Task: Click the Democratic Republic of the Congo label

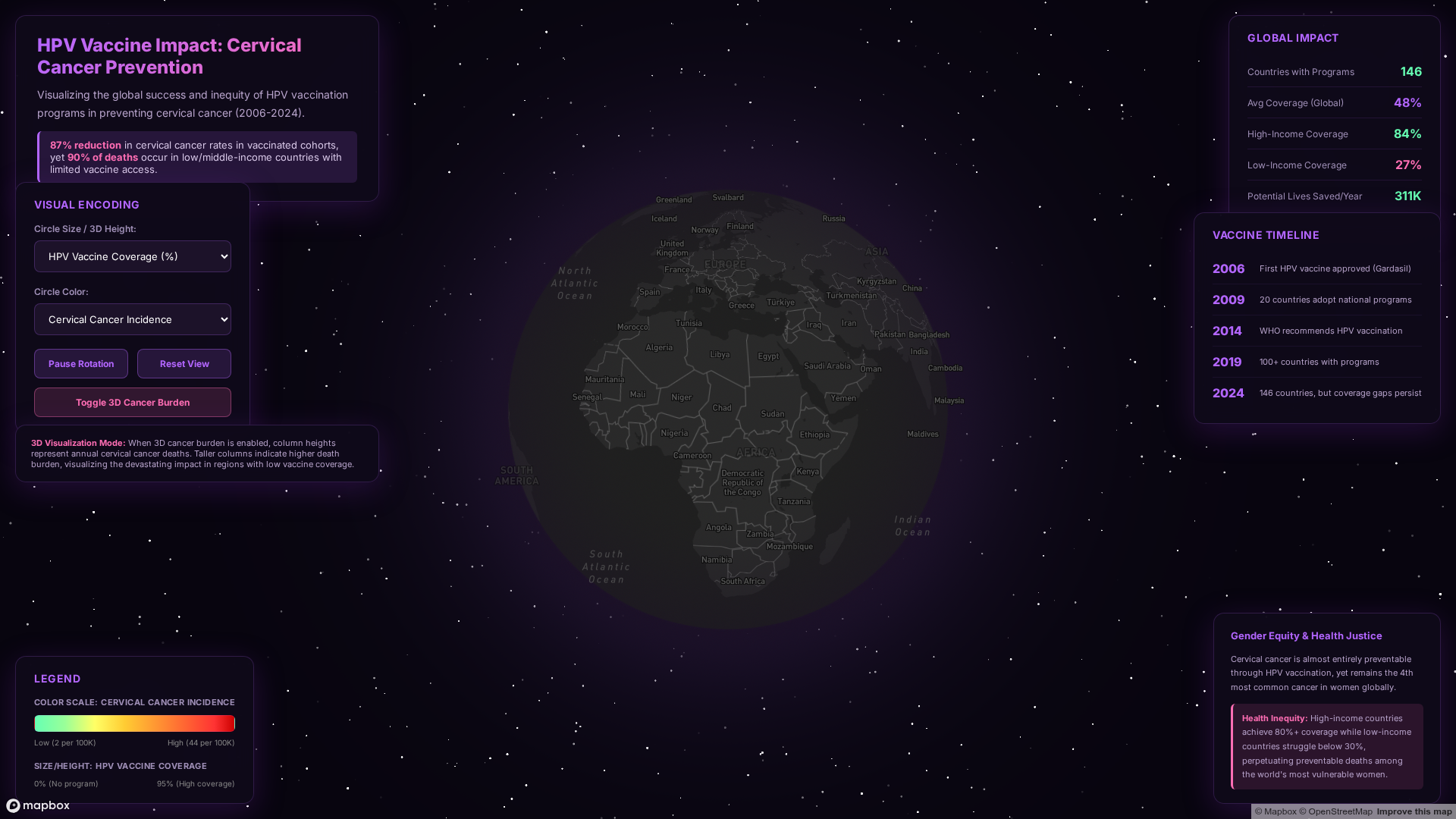Action: tap(742, 482)
